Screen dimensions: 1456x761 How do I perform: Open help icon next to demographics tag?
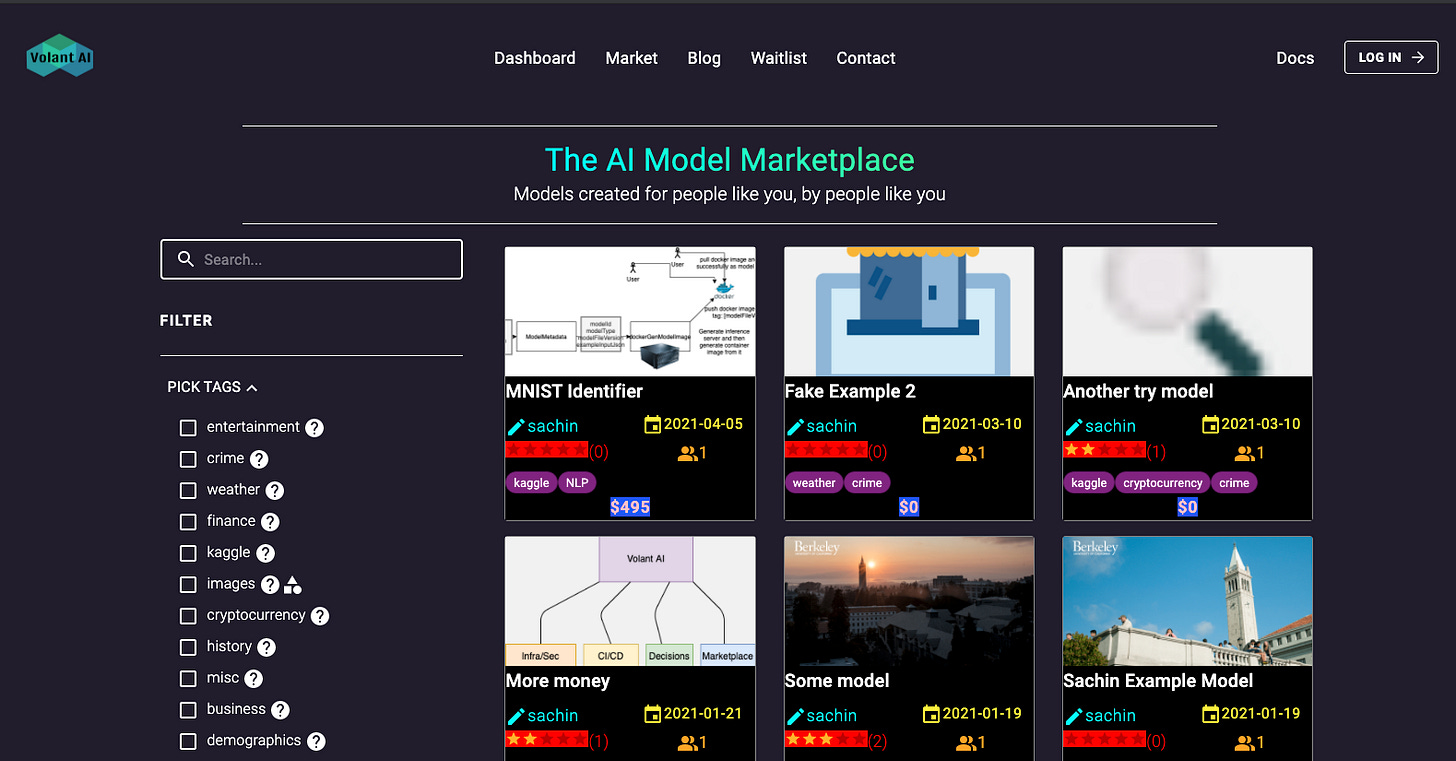316,741
